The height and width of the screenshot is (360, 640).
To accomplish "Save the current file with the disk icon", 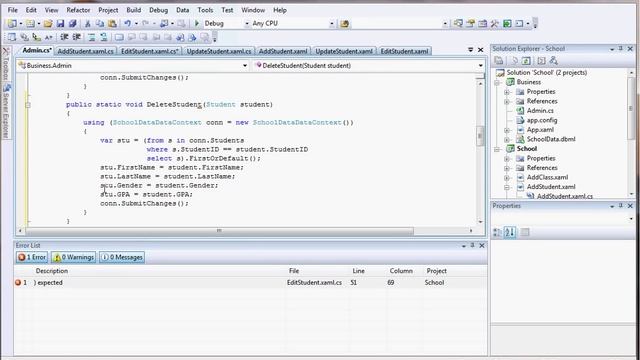I will (60, 24).
